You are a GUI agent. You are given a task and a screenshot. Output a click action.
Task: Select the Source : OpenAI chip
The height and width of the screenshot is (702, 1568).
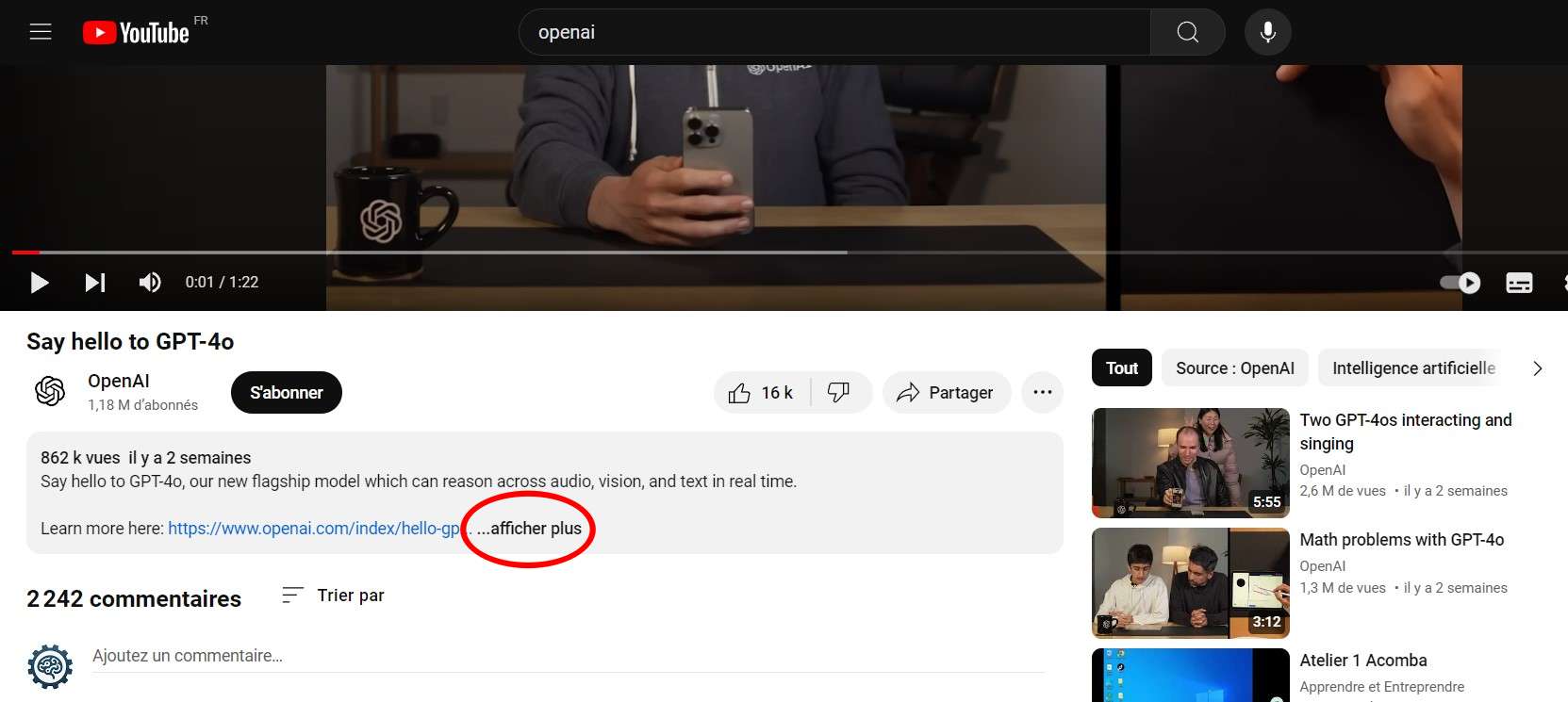[x=1235, y=368]
